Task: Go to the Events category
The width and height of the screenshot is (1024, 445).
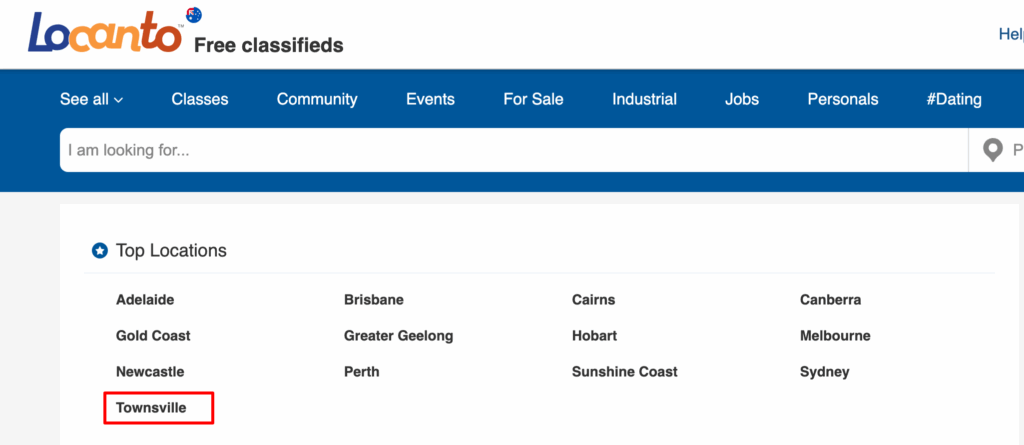Action: tap(430, 99)
